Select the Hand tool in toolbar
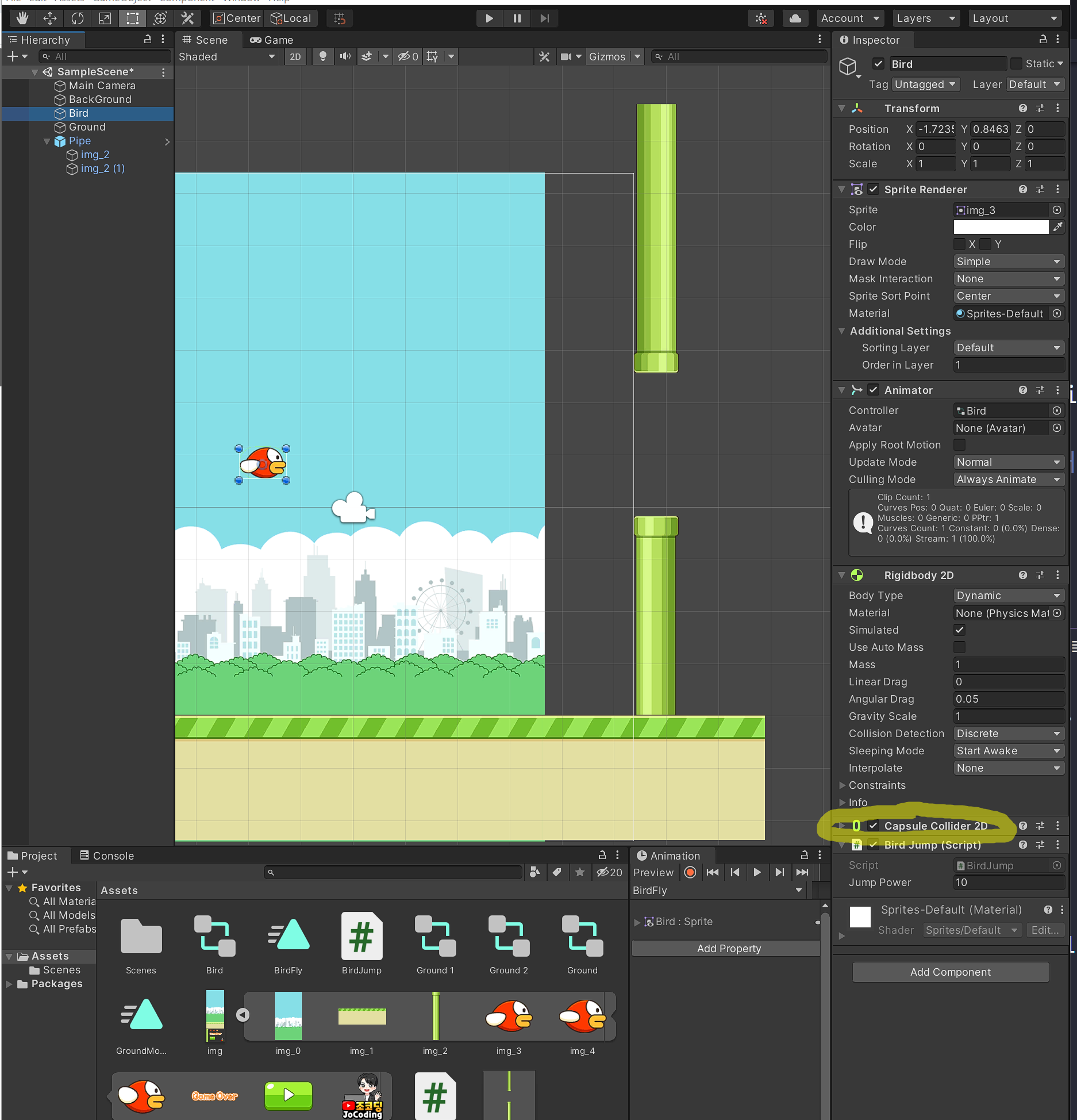Image resolution: width=1077 pixels, height=1120 pixels. pyautogui.click(x=22, y=18)
